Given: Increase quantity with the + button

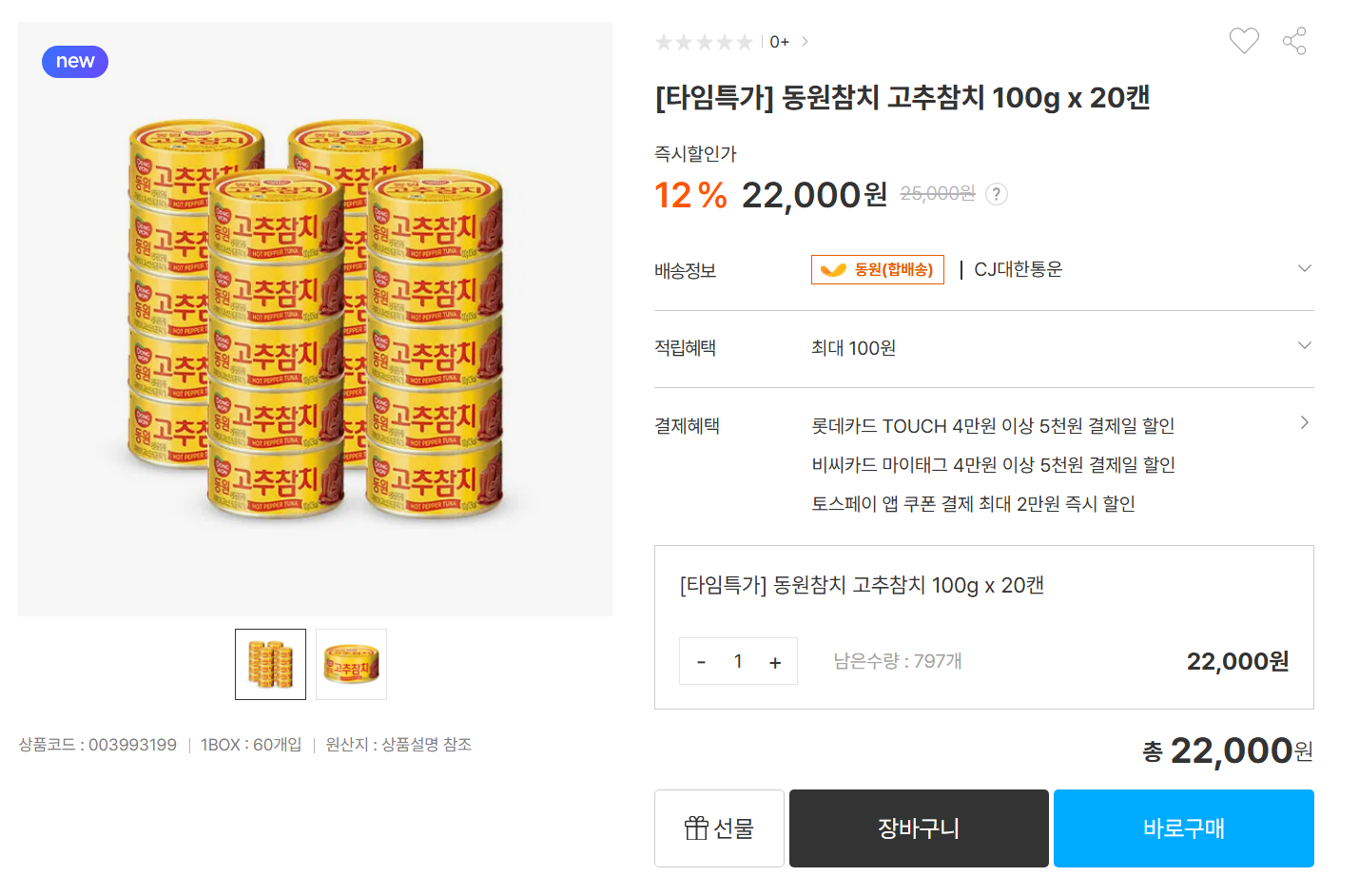Looking at the screenshot, I should 775,660.
